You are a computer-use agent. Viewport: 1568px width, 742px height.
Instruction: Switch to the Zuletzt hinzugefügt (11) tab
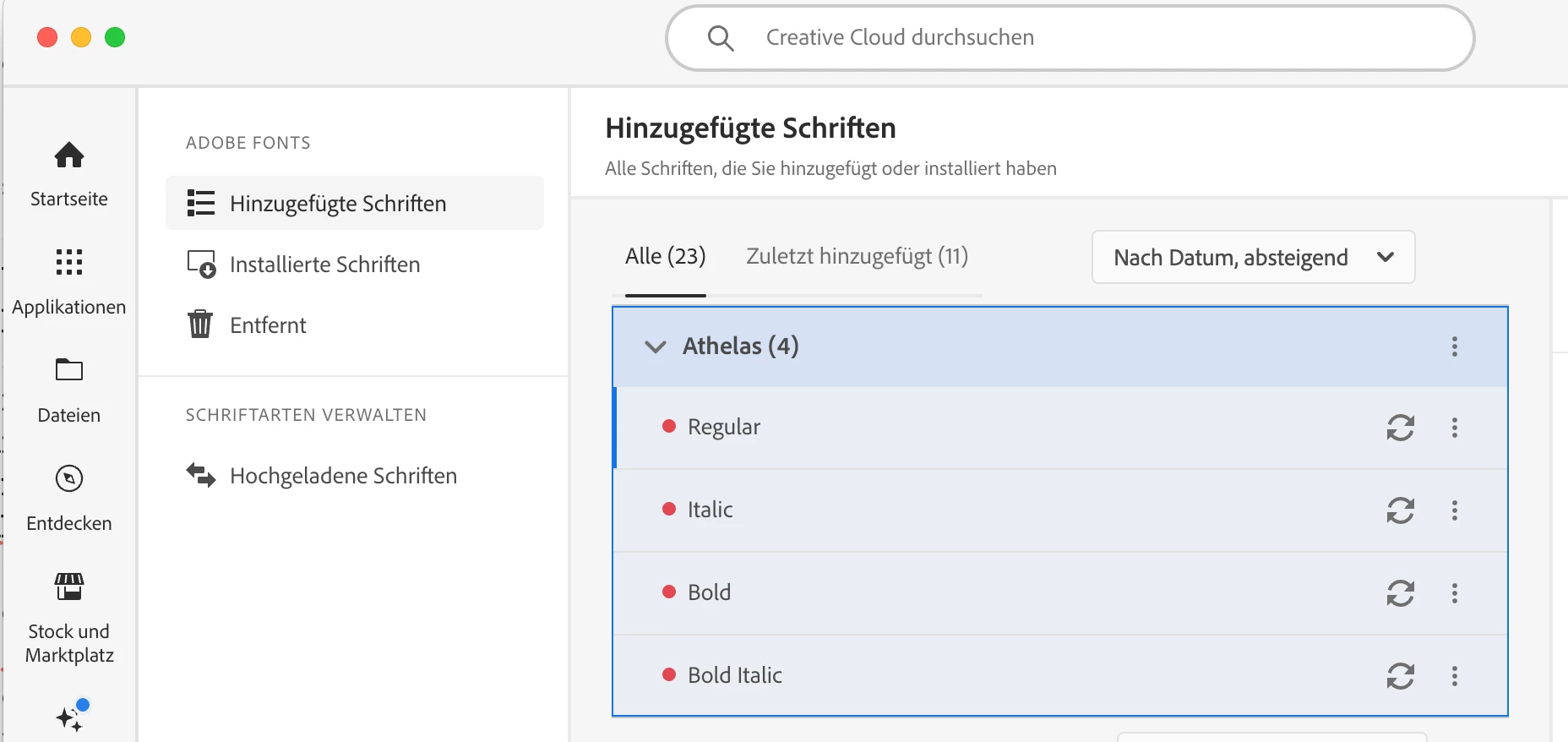click(x=857, y=256)
